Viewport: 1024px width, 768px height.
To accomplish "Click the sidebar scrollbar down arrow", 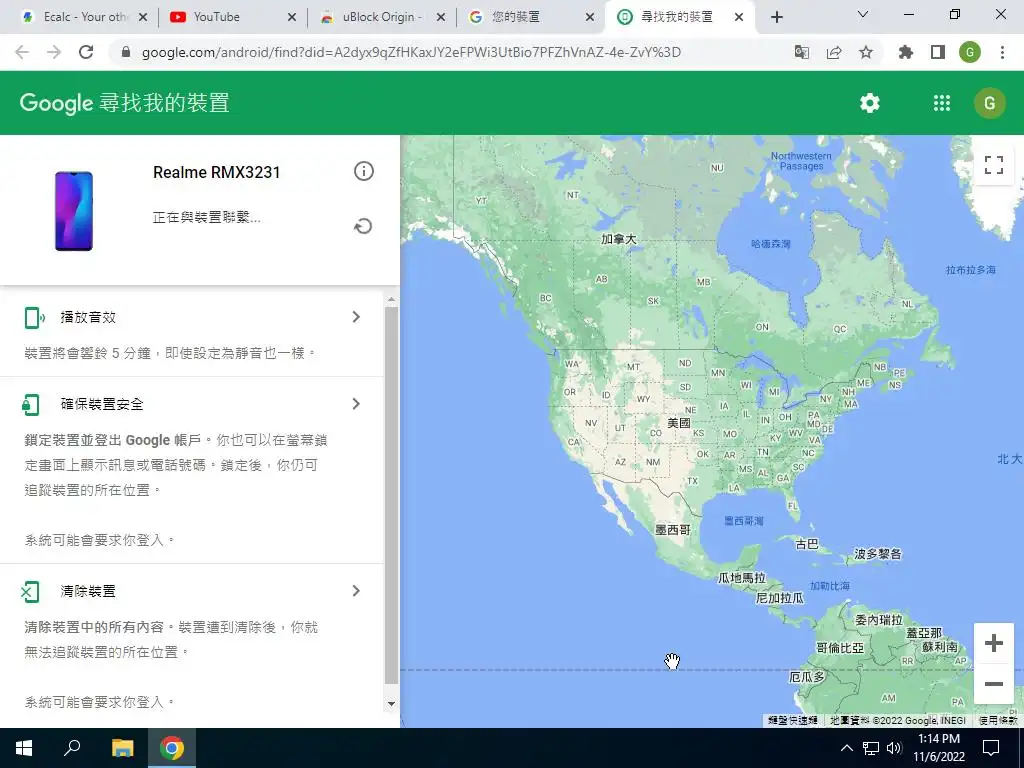I will [x=391, y=703].
